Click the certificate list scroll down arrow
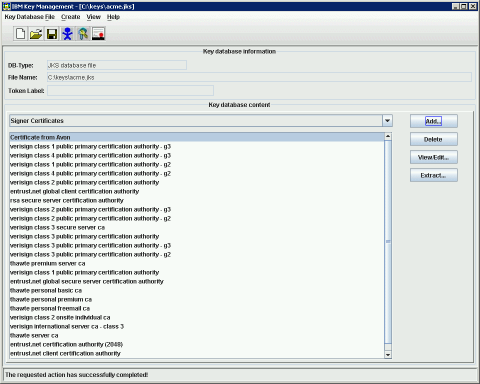This screenshot has height=384, width=480. pos(388,355)
